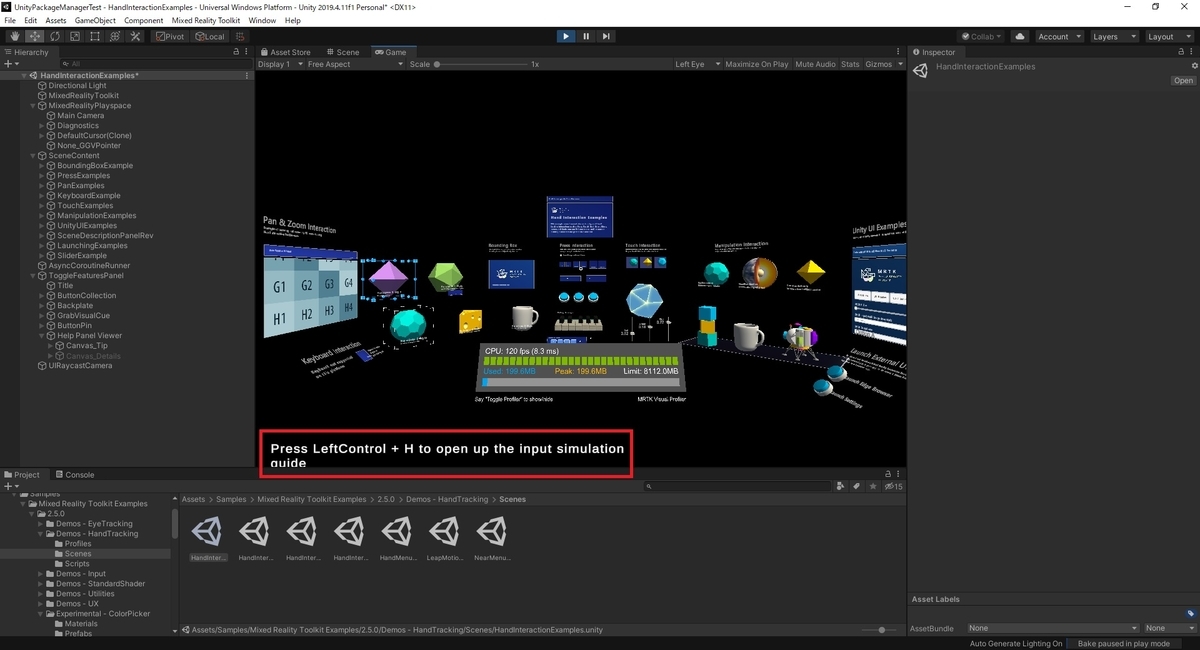Click the Step frame button
Viewport: 1200px width, 650px height.
[606, 36]
